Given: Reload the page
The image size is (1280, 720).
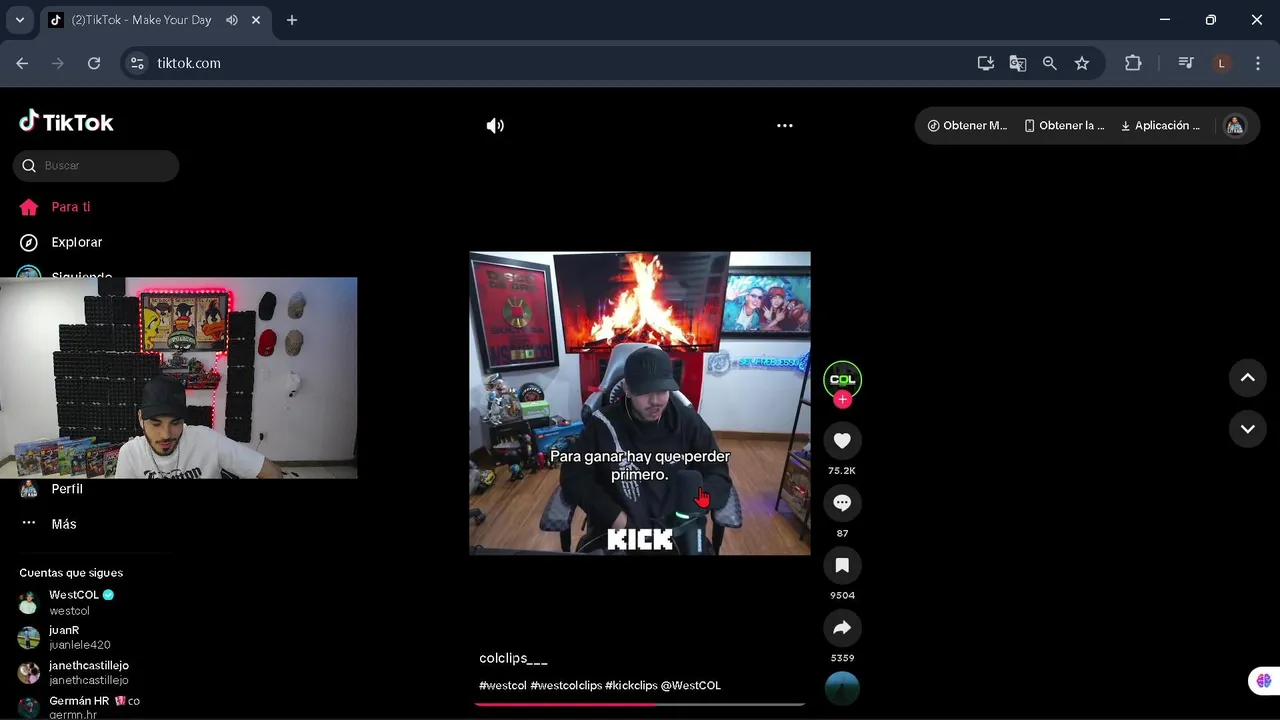Looking at the screenshot, I should click(x=94, y=63).
